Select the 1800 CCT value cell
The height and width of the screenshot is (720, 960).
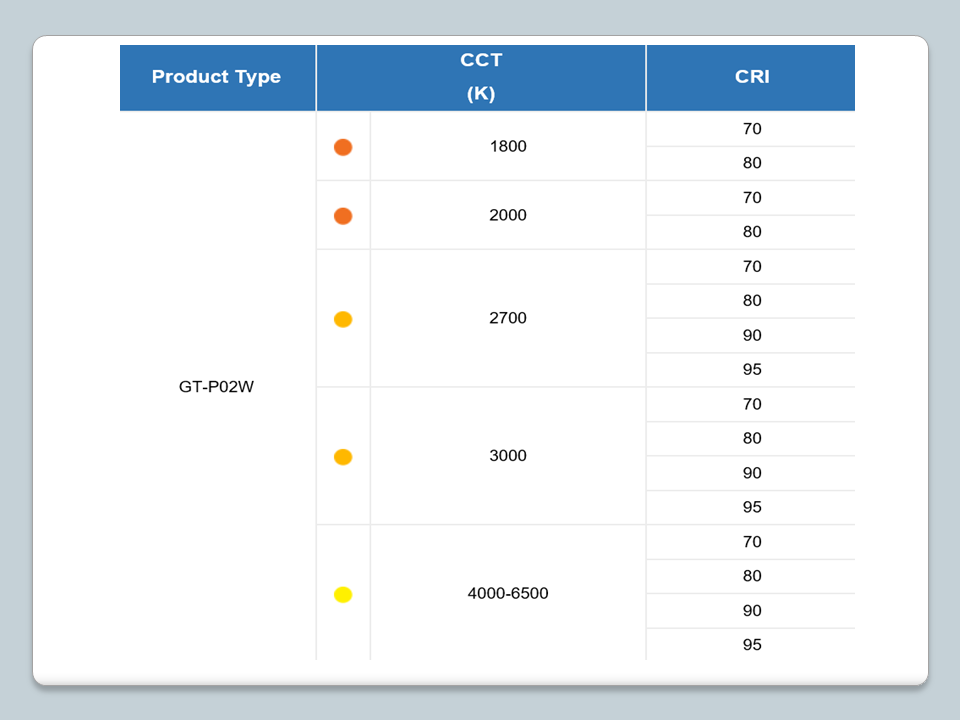508,146
